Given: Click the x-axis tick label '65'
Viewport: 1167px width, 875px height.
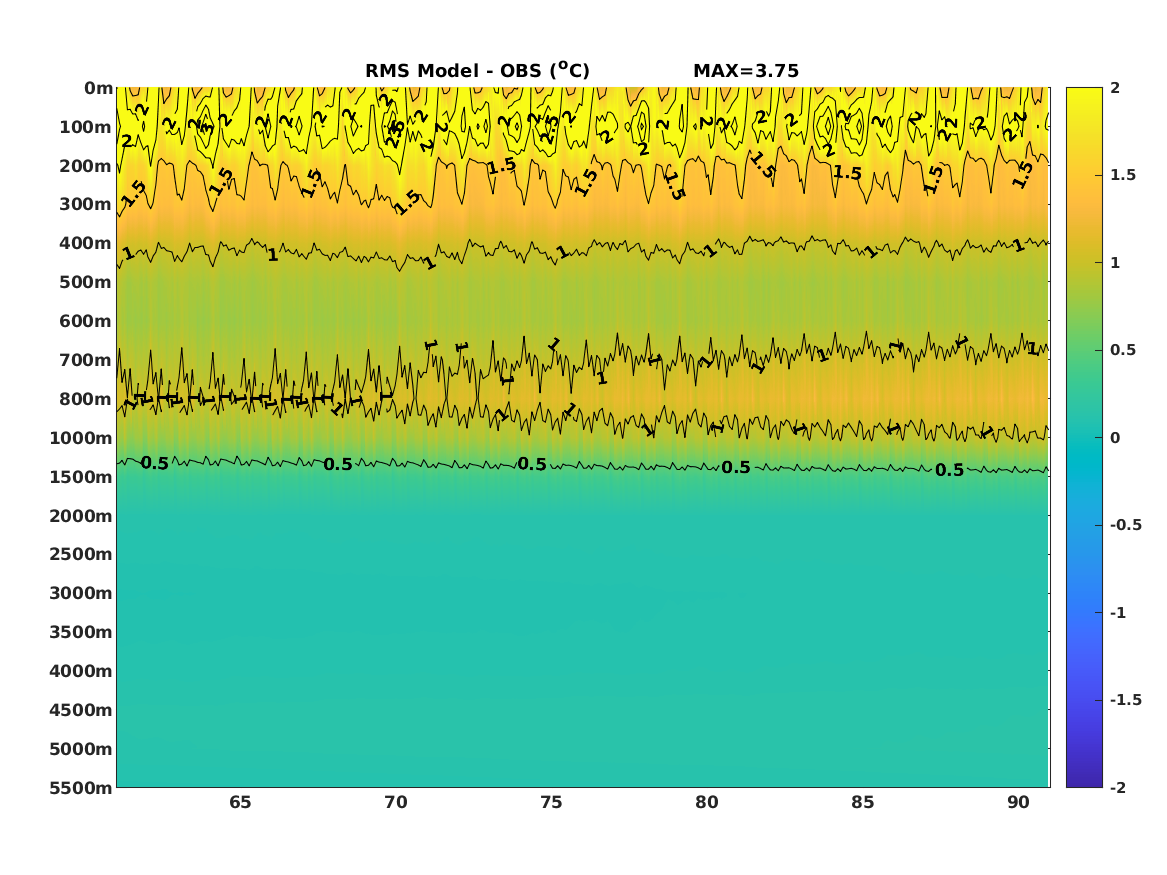Looking at the screenshot, I should click(x=240, y=802).
